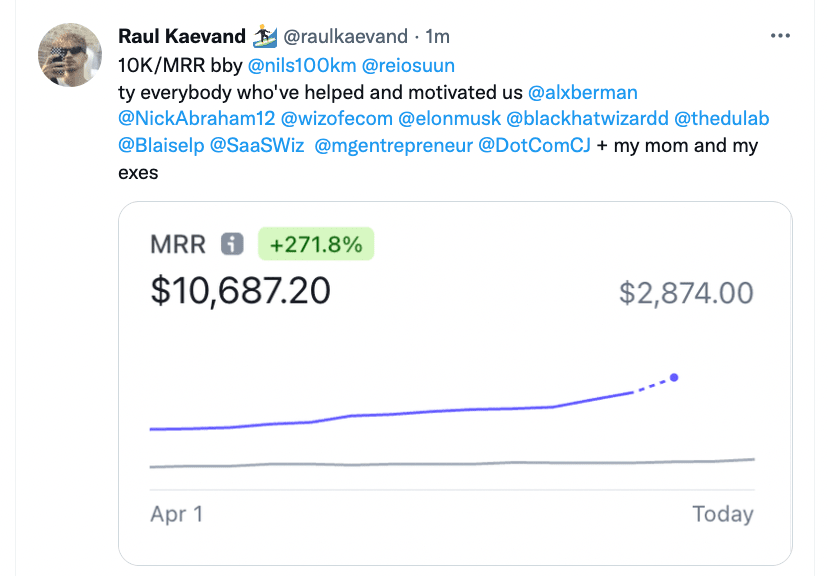
Task: Open the @raulkaevand handle link
Action: 346,37
